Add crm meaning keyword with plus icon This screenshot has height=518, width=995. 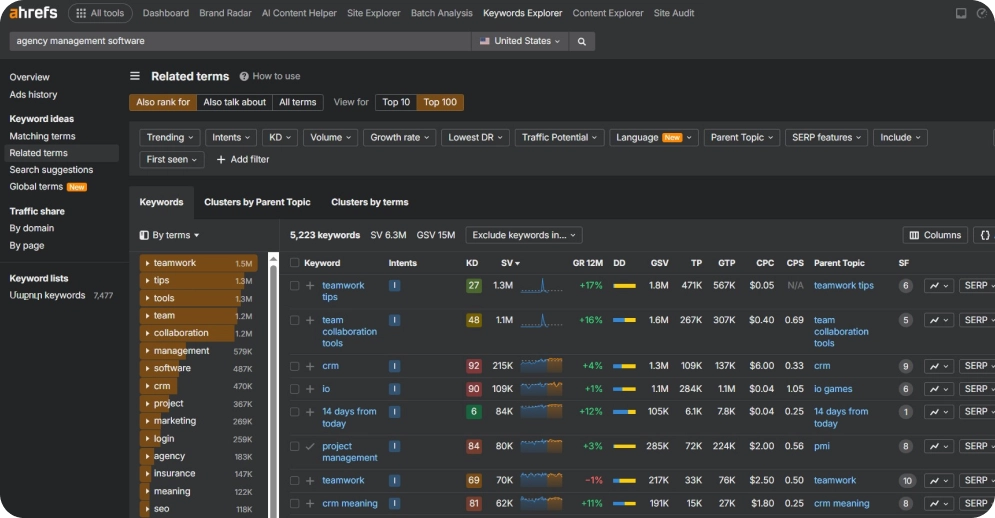point(310,503)
